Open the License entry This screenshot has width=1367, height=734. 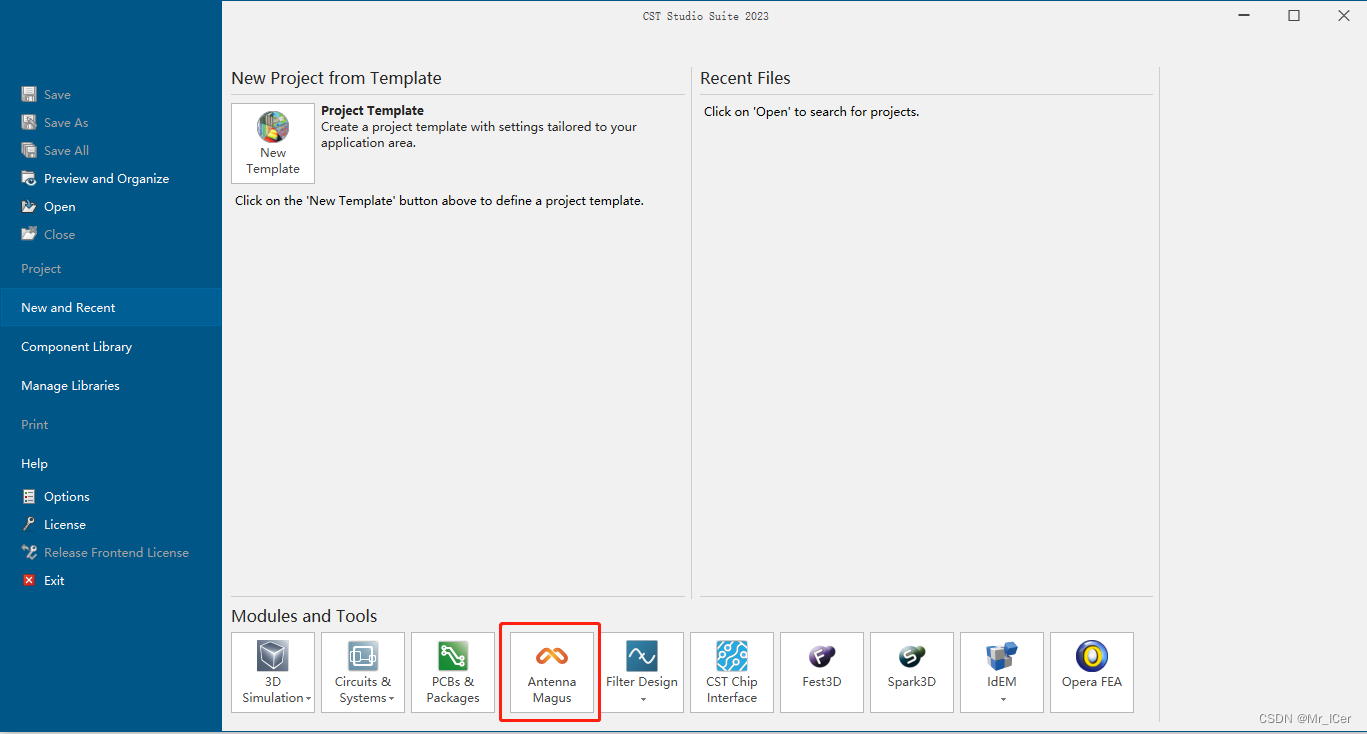click(54, 525)
